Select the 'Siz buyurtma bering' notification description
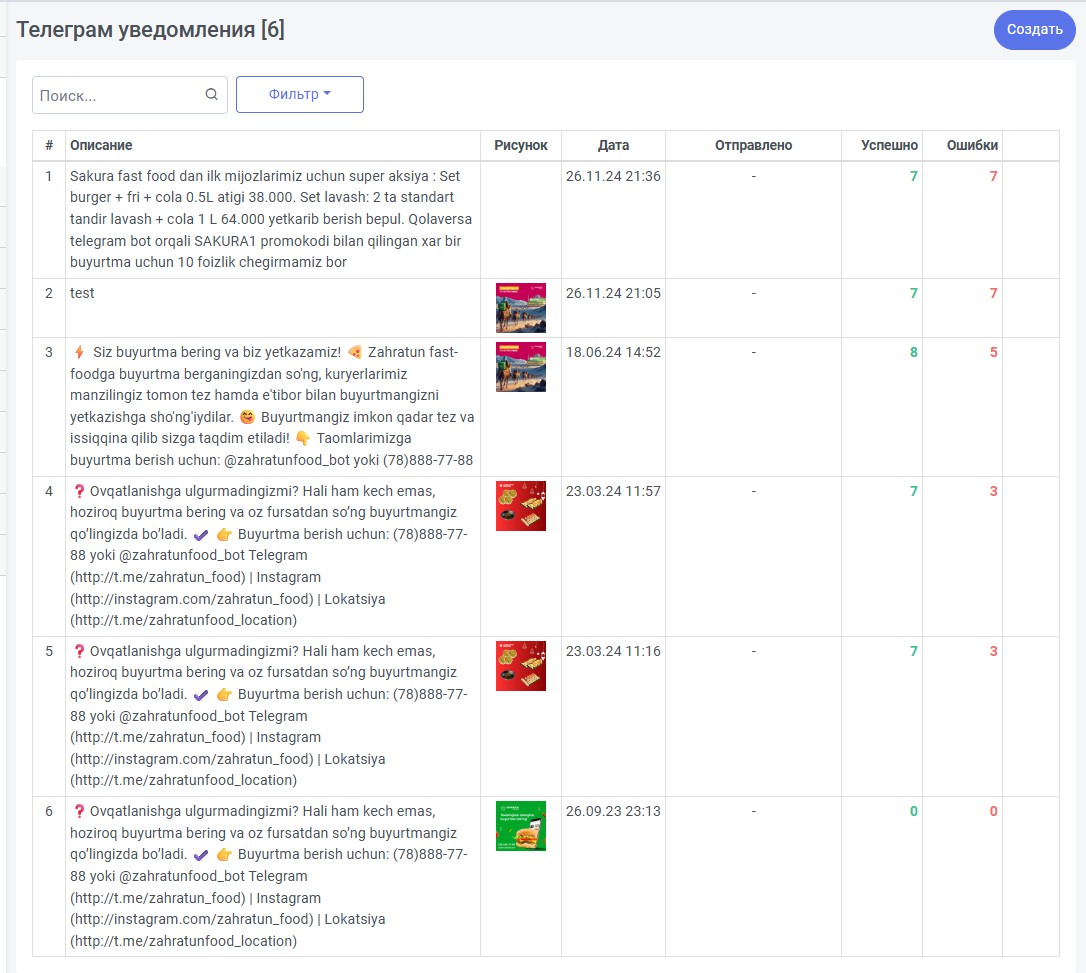Image resolution: width=1086 pixels, height=973 pixels. (x=272, y=406)
